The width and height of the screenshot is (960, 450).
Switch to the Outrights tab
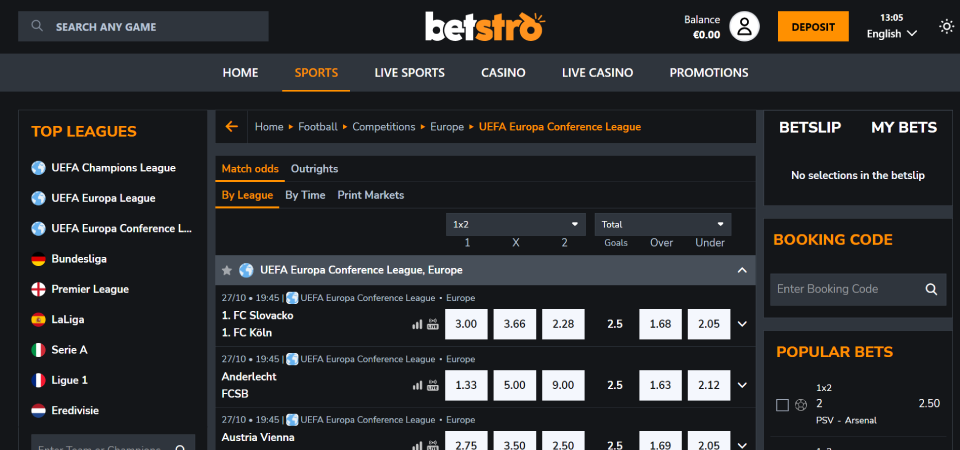click(x=314, y=169)
